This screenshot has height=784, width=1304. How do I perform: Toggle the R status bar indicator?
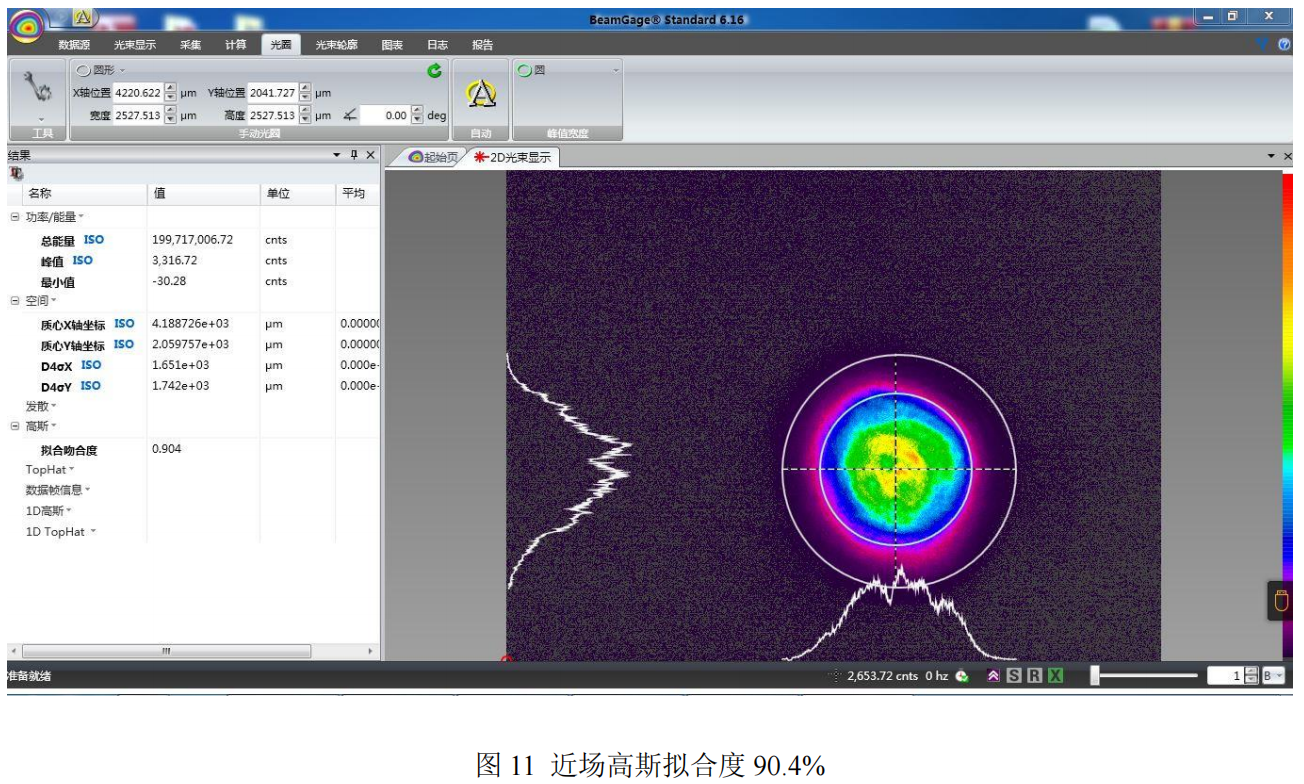(x=1034, y=676)
